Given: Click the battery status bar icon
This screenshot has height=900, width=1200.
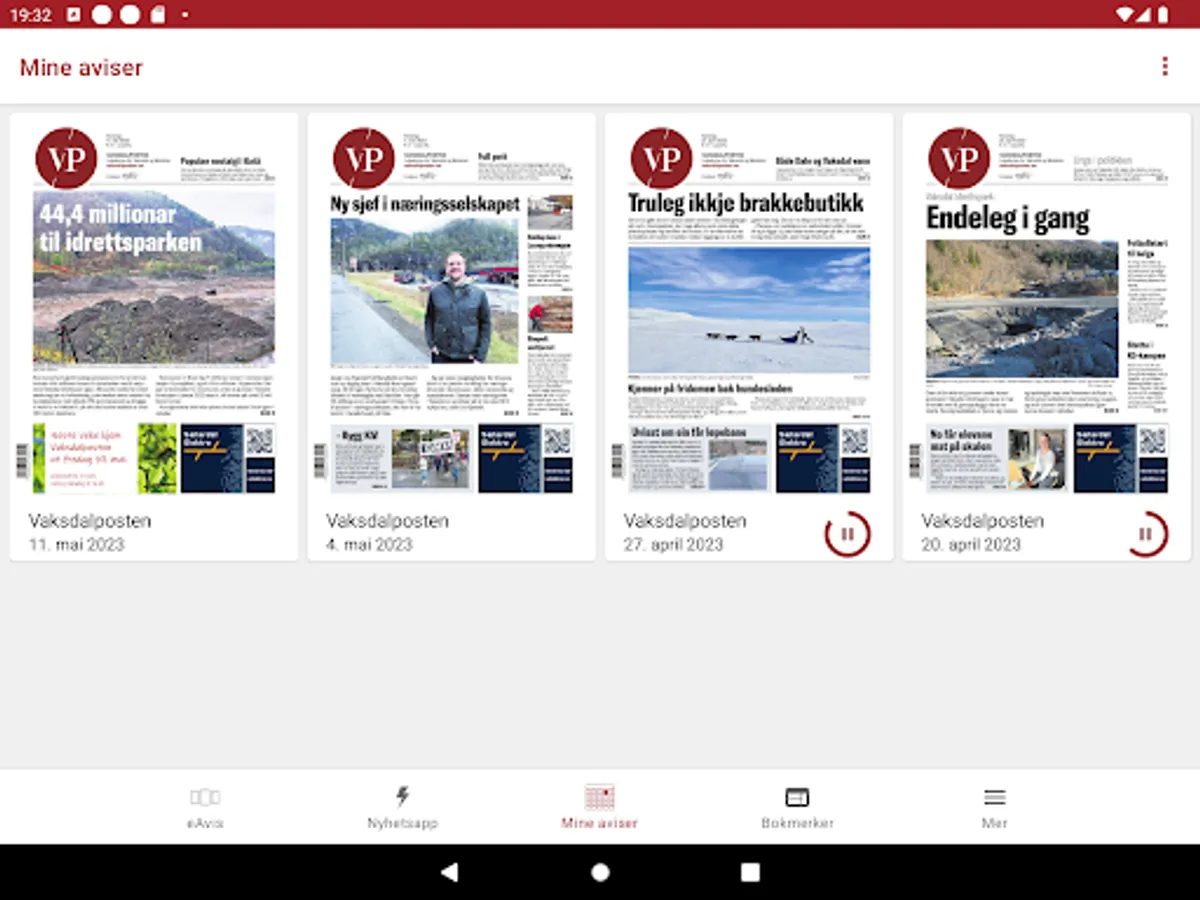Looking at the screenshot, I should coord(1163,15).
